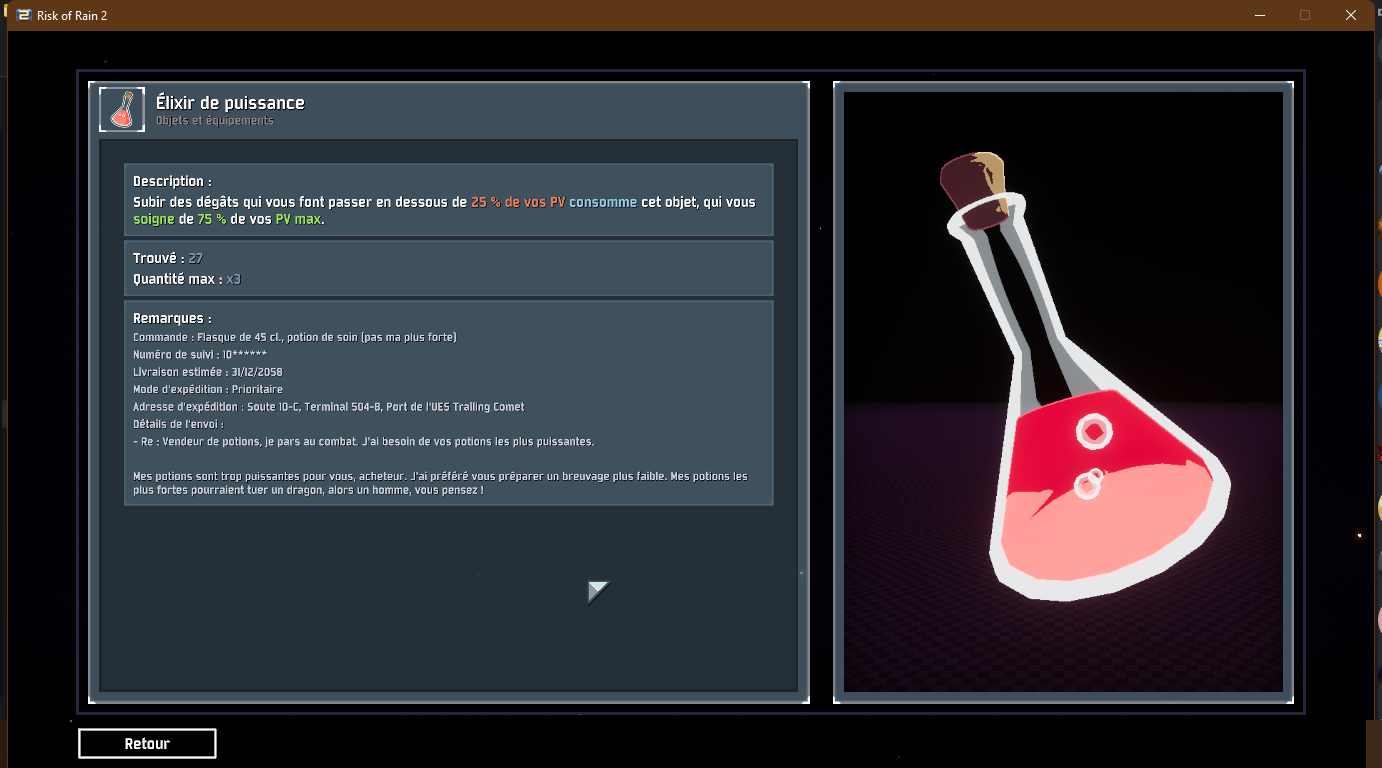Minimize the Risk of Rain 2 window

(1258, 15)
